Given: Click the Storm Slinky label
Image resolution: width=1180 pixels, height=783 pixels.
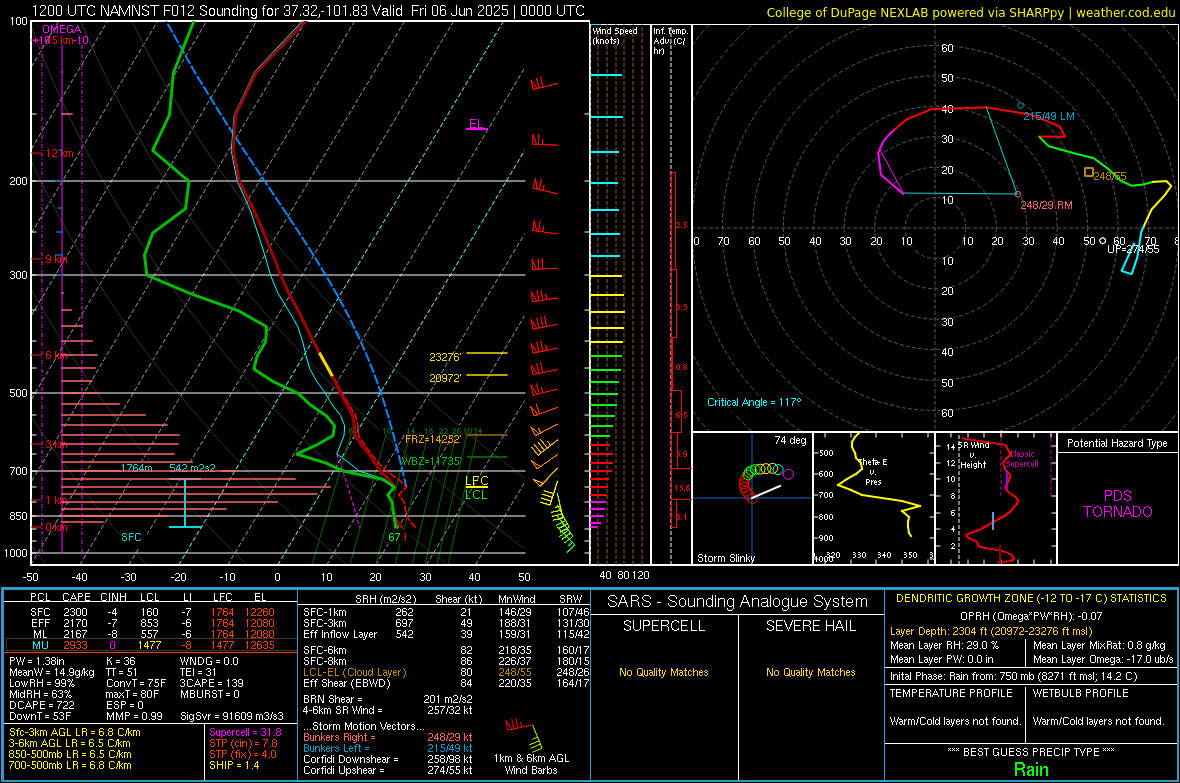Looking at the screenshot, I should (725, 558).
